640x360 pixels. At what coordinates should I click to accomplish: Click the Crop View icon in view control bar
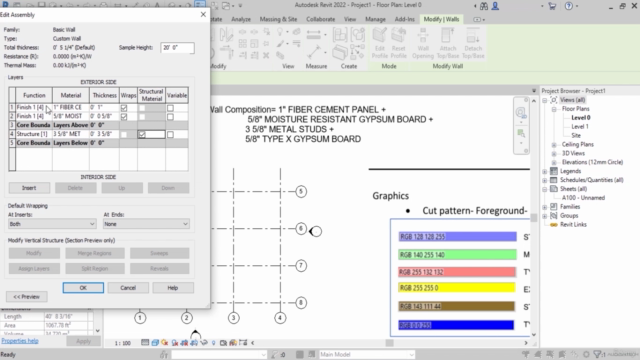[184, 343]
